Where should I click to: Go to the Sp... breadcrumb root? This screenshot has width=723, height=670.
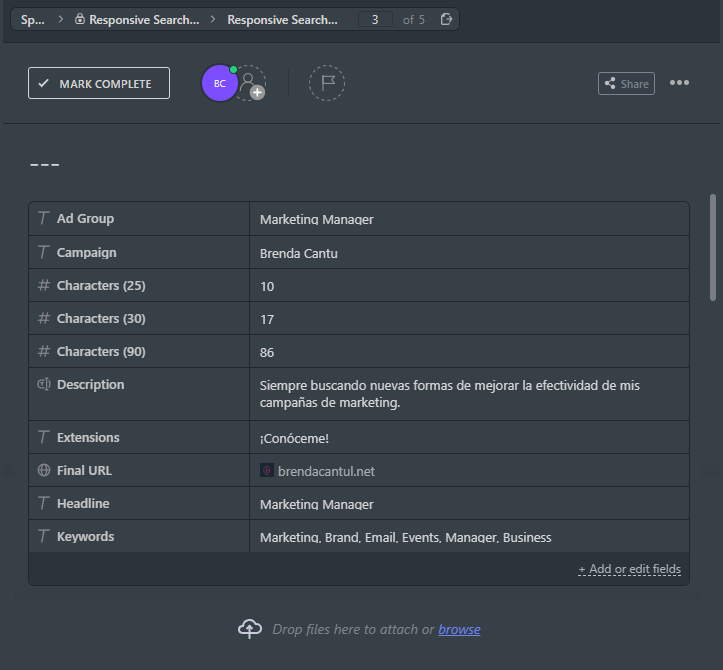point(32,19)
